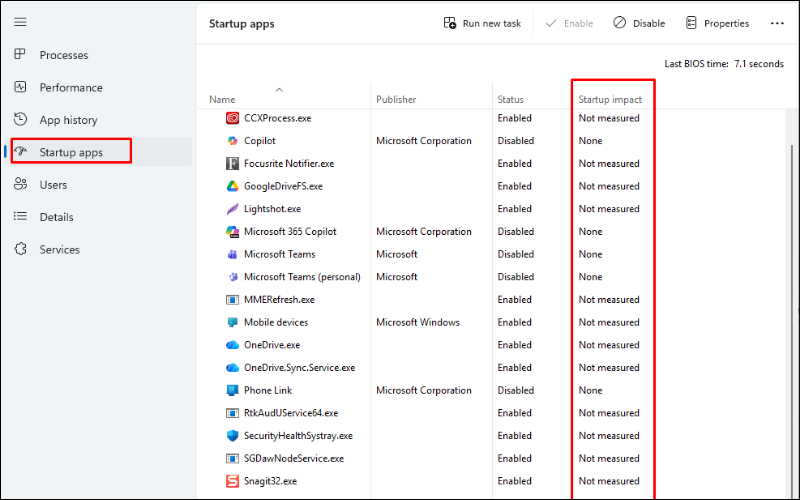The height and width of the screenshot is (500, 800).
Task: Open the hamburger navigation menu
Action: click(20, 22)
